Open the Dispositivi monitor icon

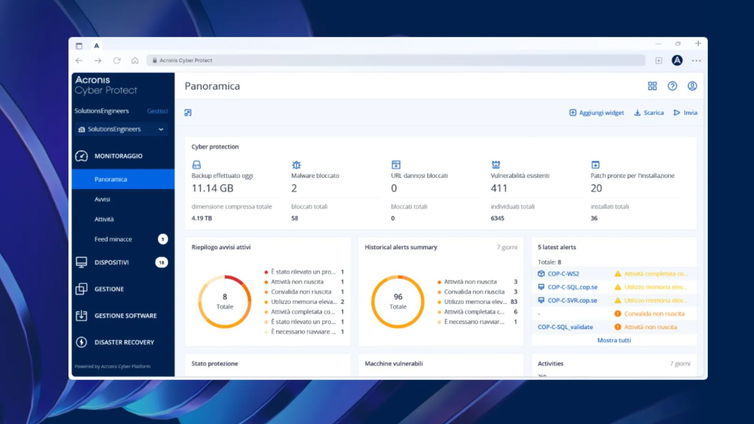click(x=81, y=262)
